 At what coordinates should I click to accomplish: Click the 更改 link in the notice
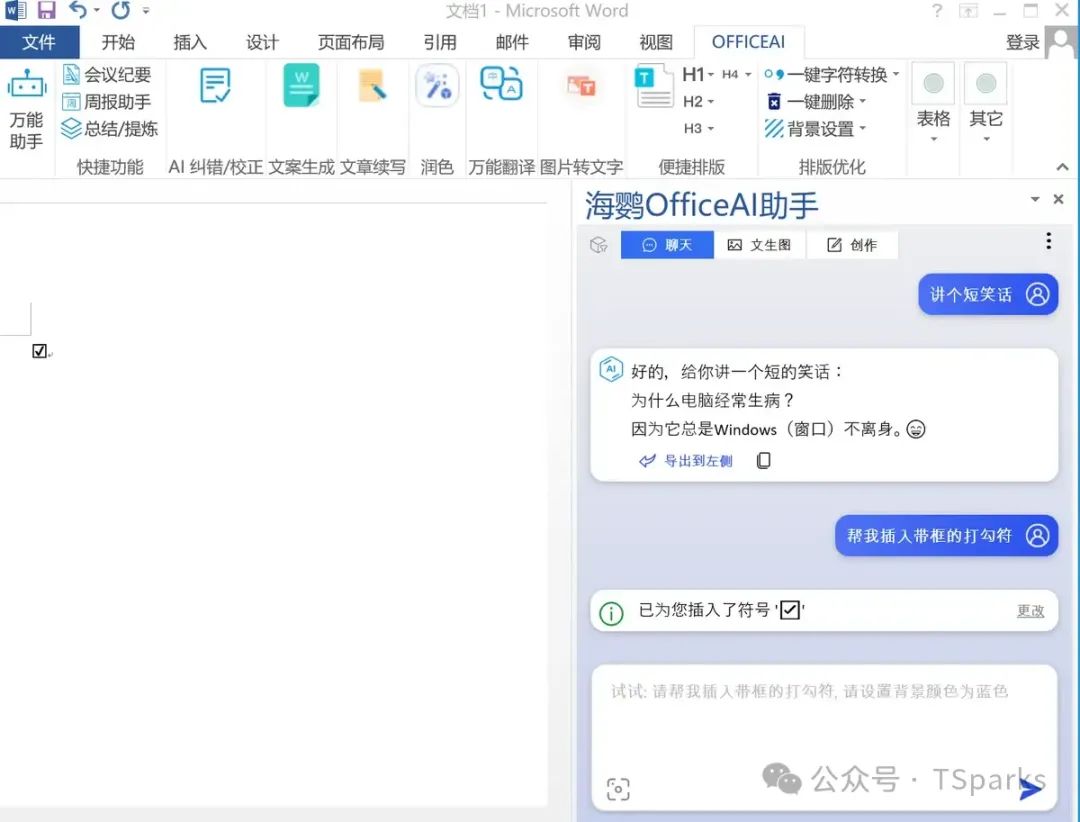pyautogui.click(x=1030, y=610)
